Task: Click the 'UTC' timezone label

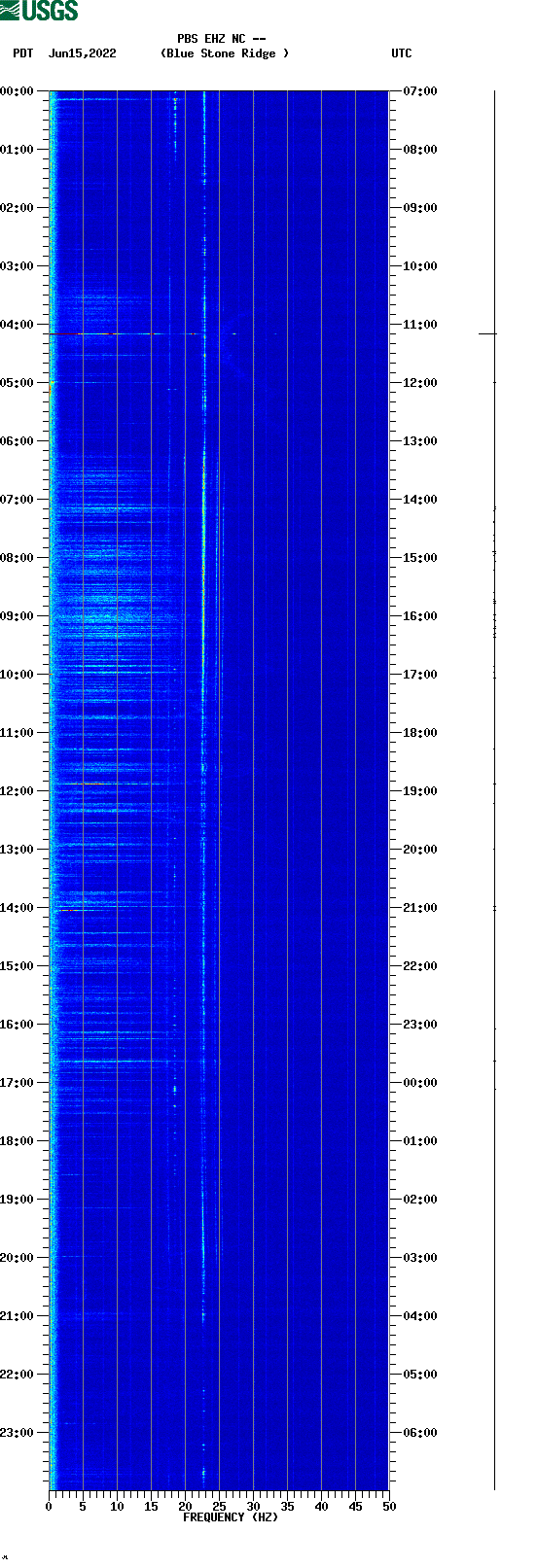Action: click(x=402, y=53)
